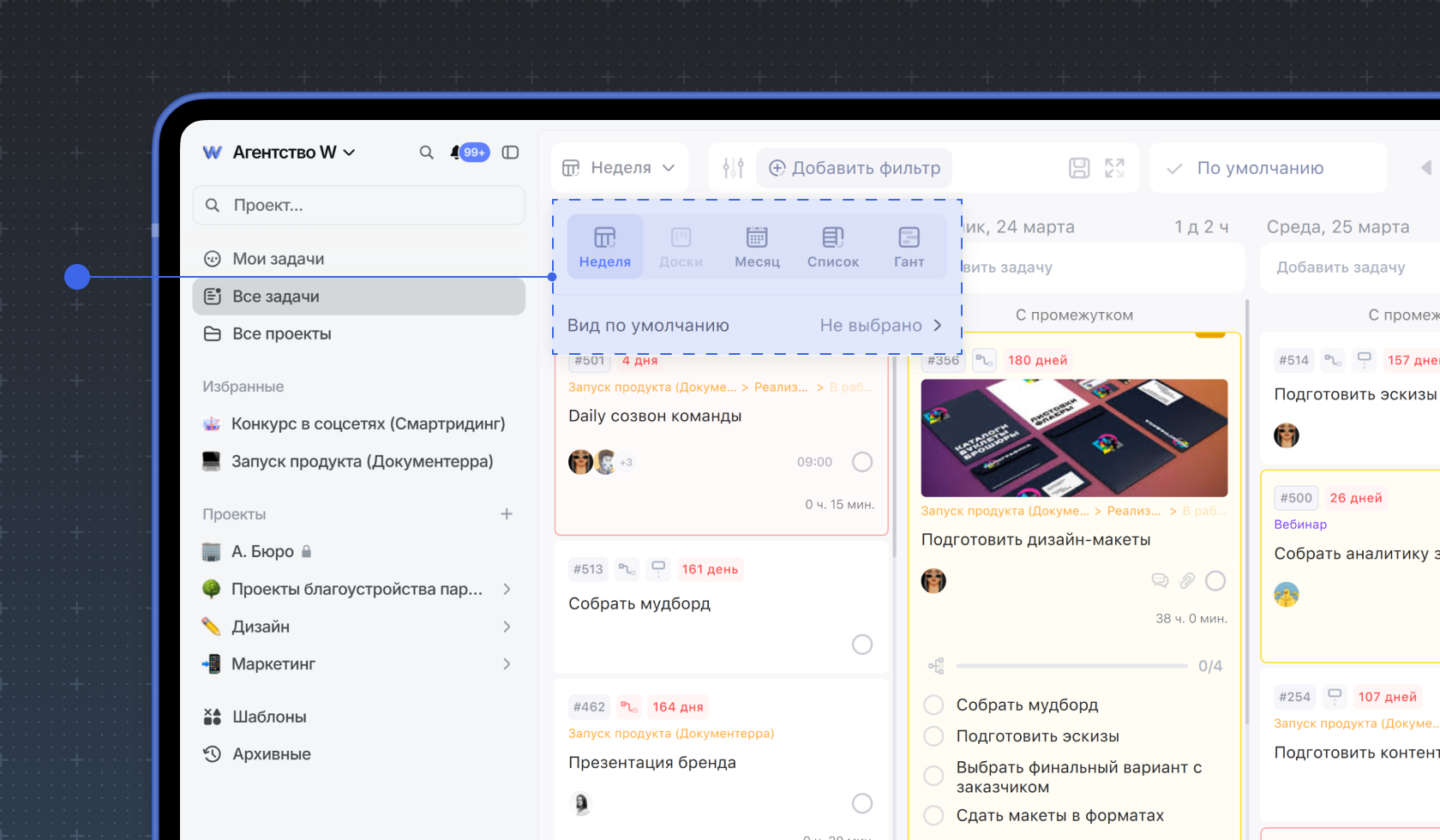Click the search magnifier icon in sidebar header

click(x=426, y=153)
